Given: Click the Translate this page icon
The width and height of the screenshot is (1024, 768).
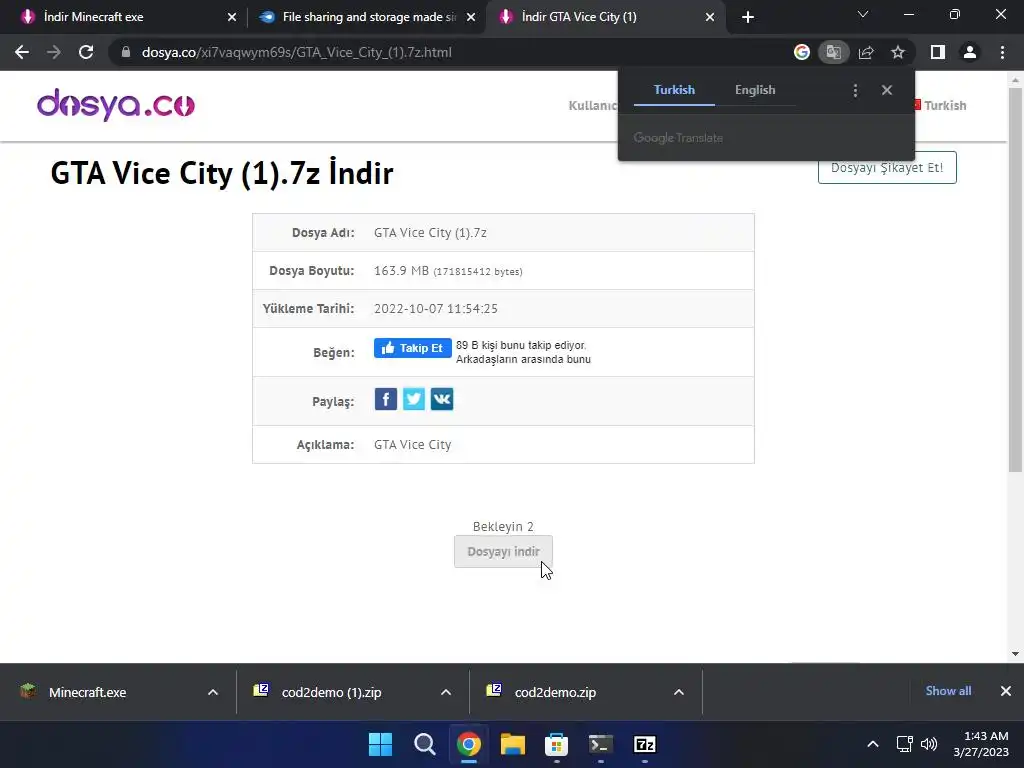Looking at the screenshot, I should click(833, 52).
